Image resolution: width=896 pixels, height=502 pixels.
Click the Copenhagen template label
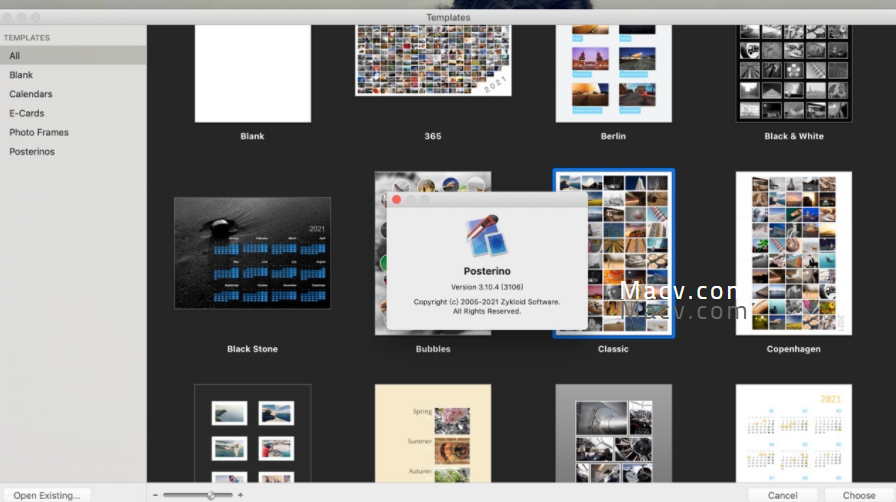tap(794, 349)
